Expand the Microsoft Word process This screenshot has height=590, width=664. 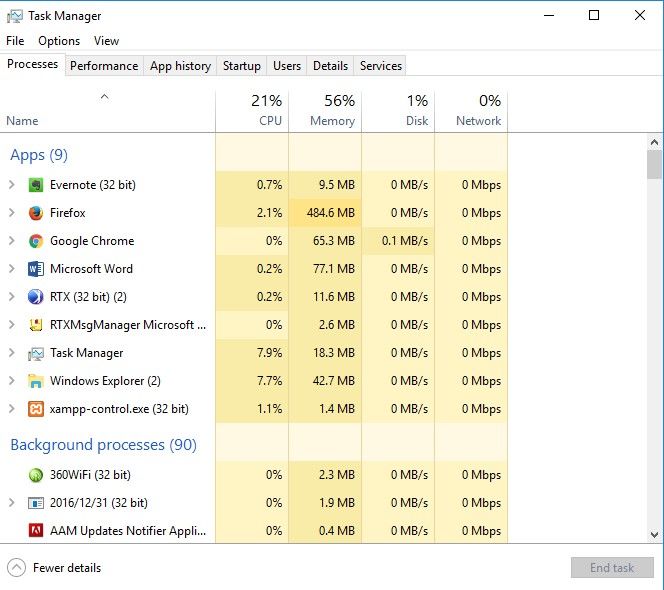pyautogui.click(x=12, y=269)
